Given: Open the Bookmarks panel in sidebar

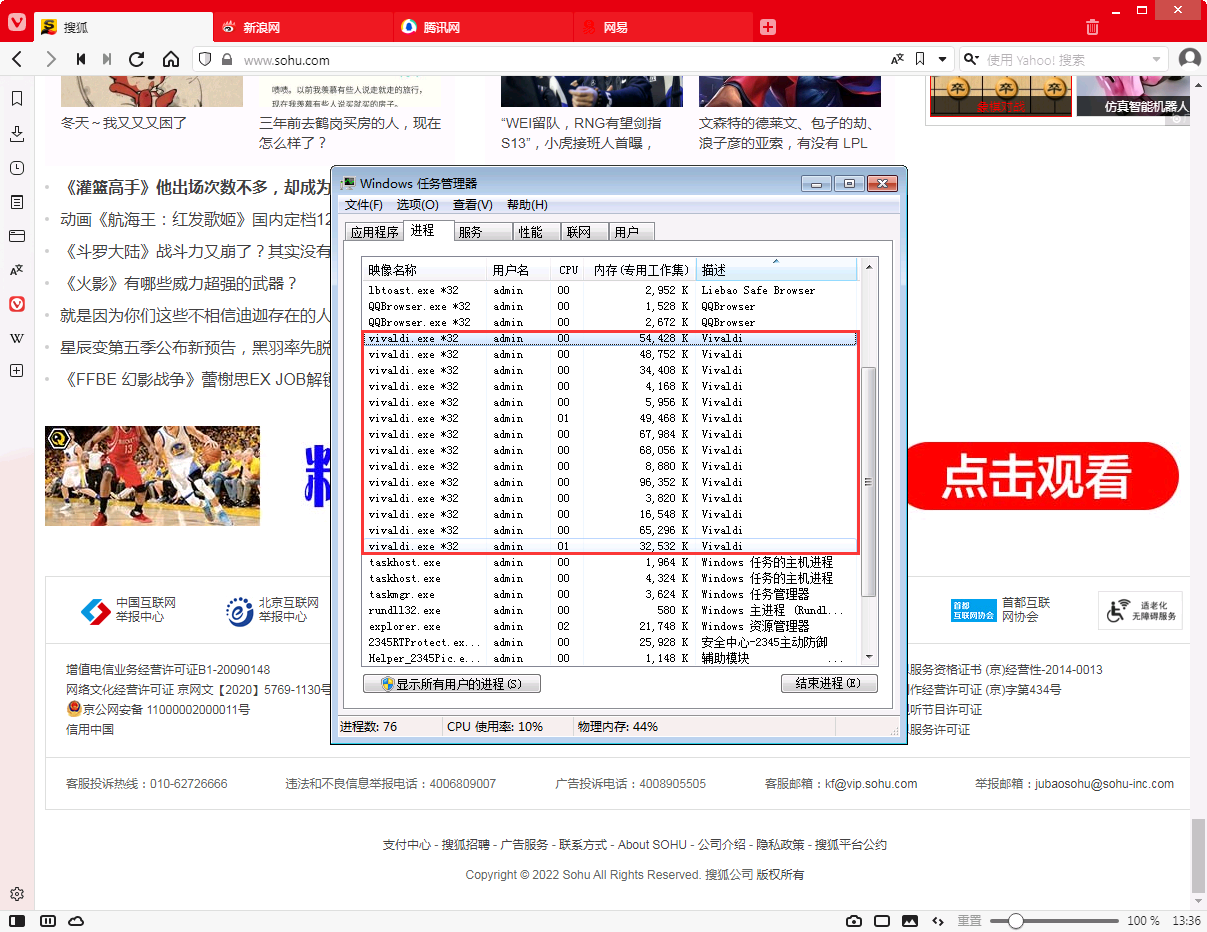Looking at the screenshot, I should 17,99.
